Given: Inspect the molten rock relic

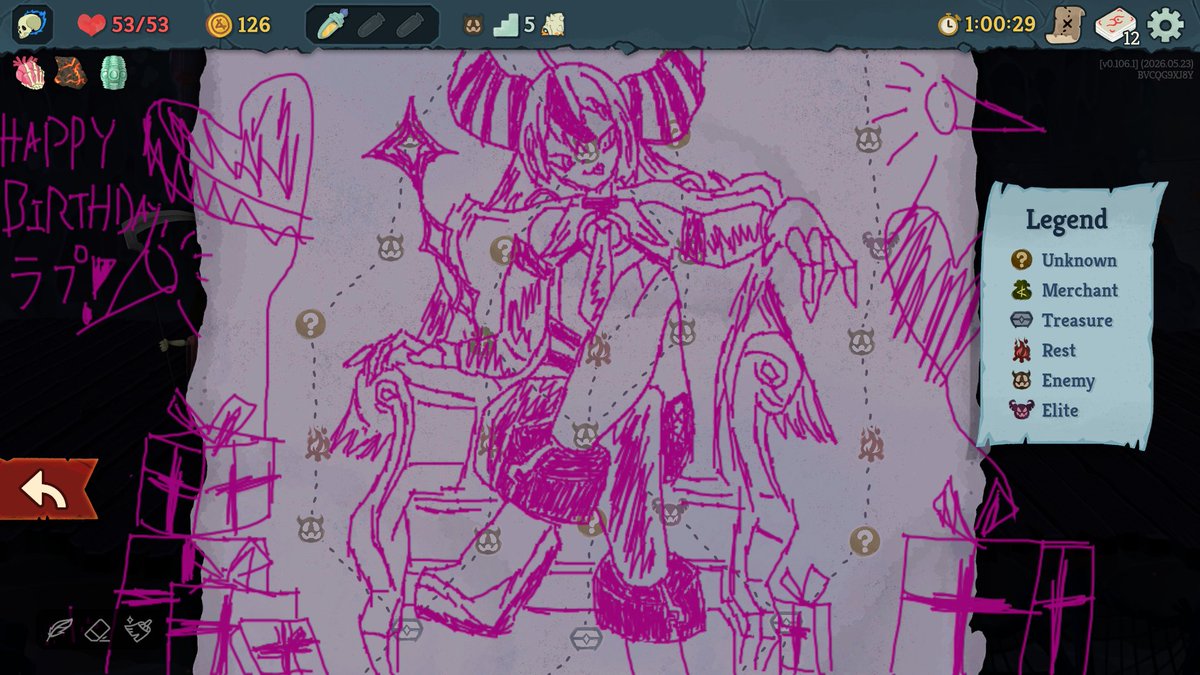Looking at the screenshot, I should click(x=69, y=72).
